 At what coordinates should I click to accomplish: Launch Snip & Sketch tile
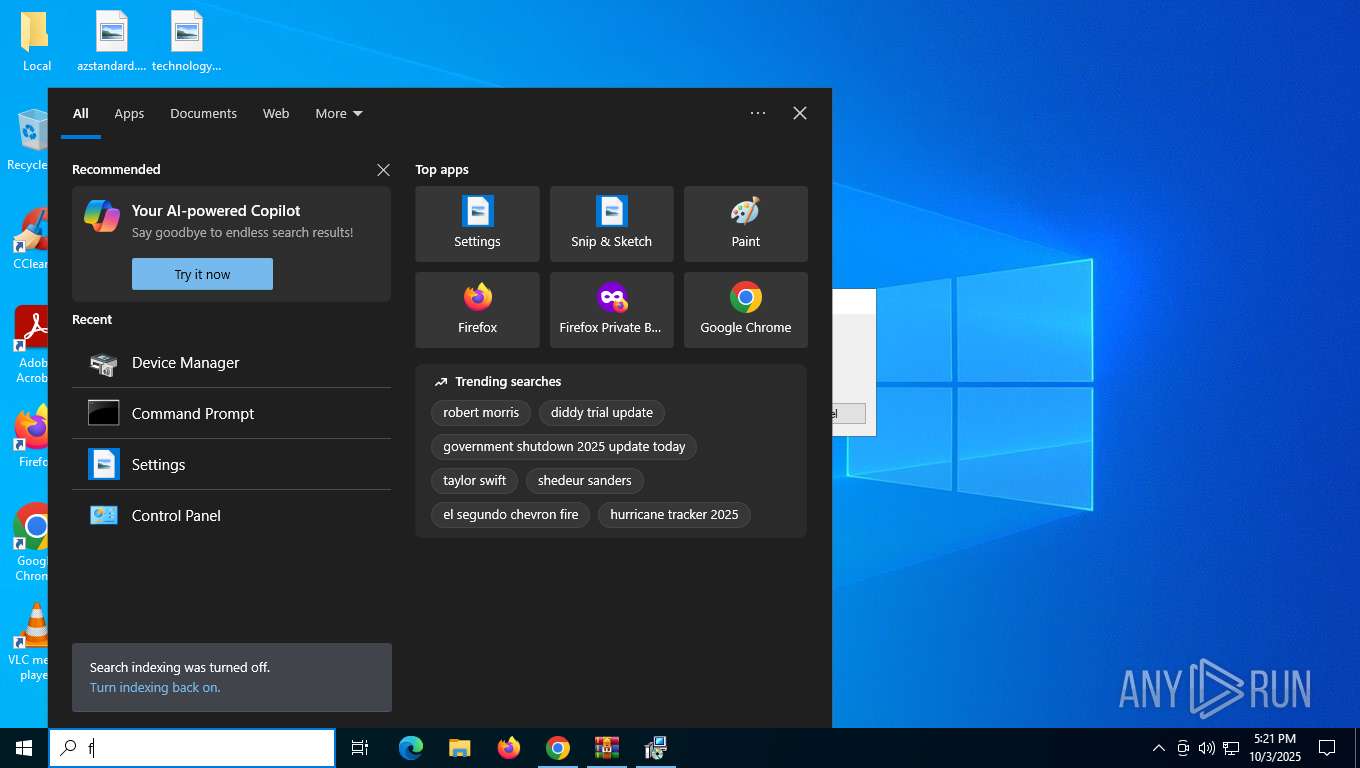pyautogui.click(x=611, y=224)
